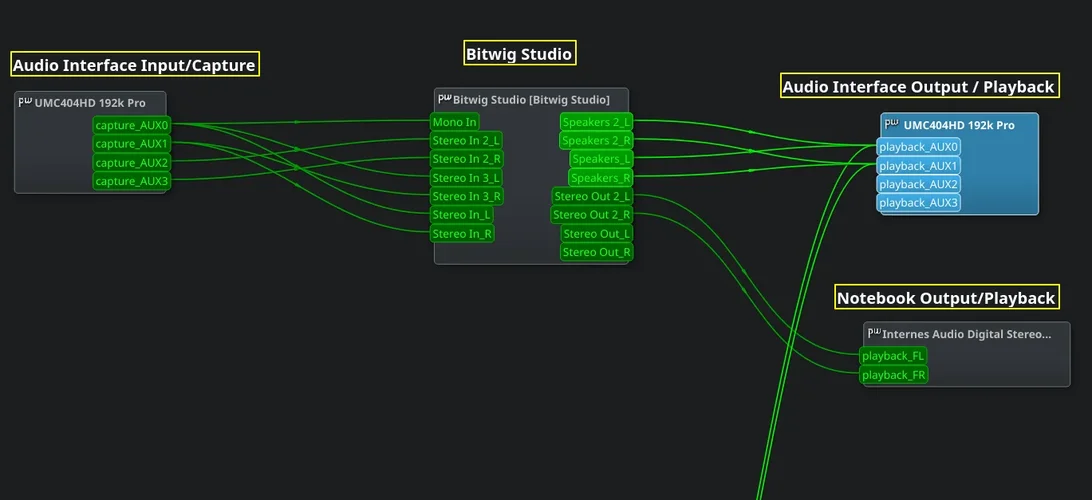Image resolution: width=1092 pixels, height=500 pixels.
Task: Select the Speakers 2_L output port
Action: (x=596, y=122)
